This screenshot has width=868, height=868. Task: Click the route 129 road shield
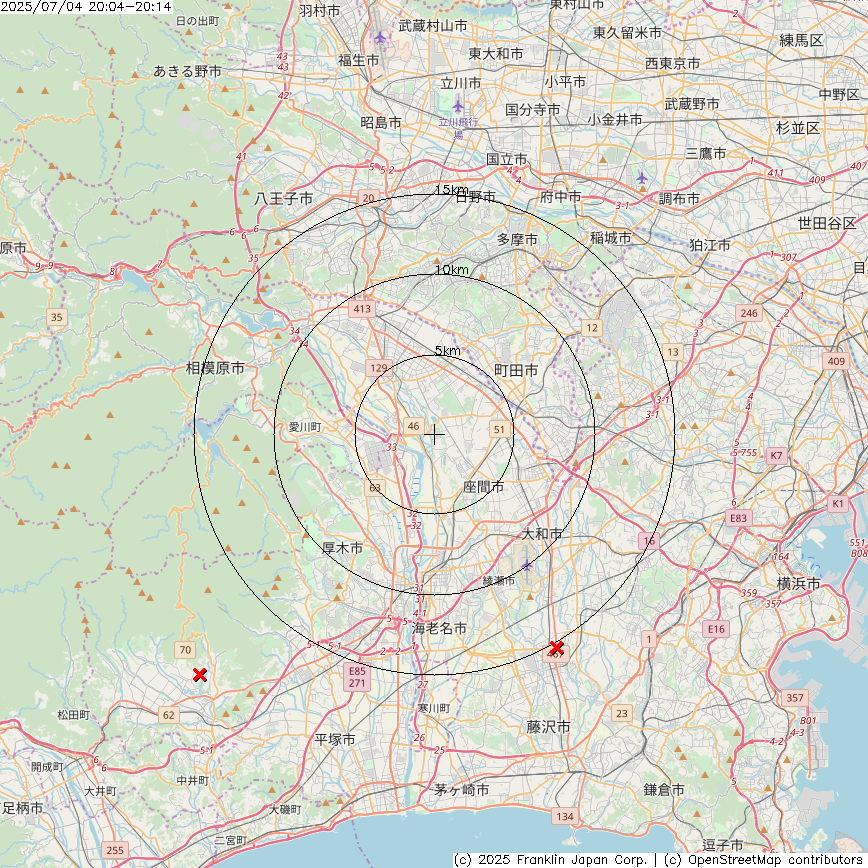tap(379, 368)
